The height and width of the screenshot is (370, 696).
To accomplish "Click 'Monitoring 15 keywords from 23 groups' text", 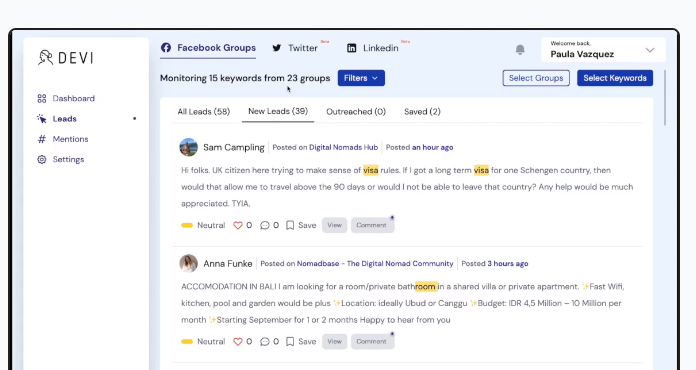I will tap(245, 78).
